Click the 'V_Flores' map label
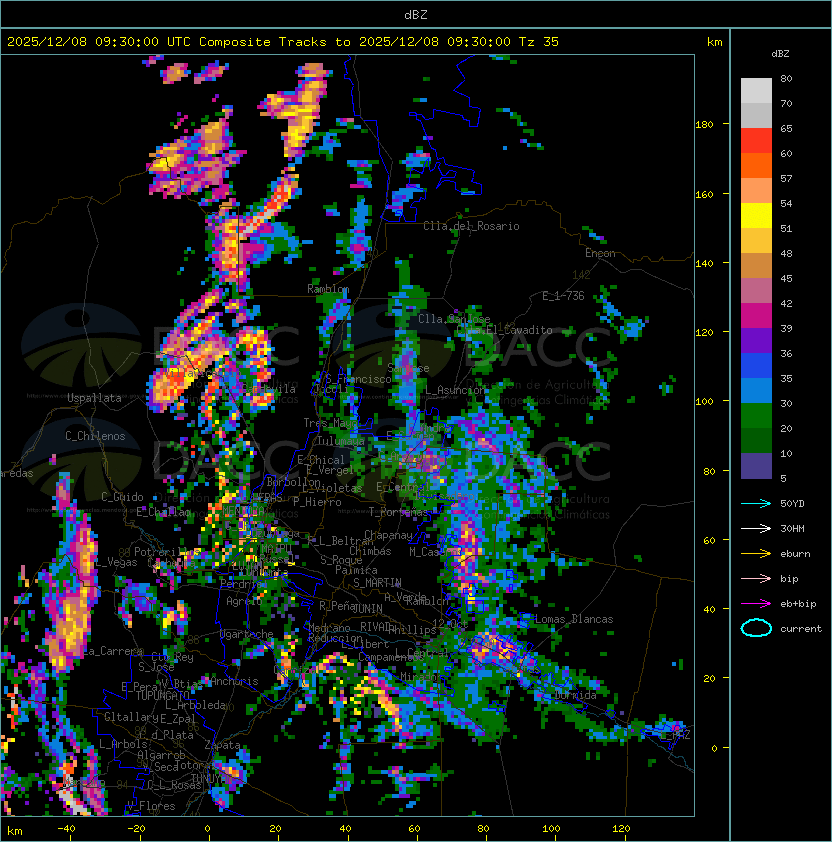The width and height of the screenshot is (832, 842). pyautogui.click(x=151, y=806)
